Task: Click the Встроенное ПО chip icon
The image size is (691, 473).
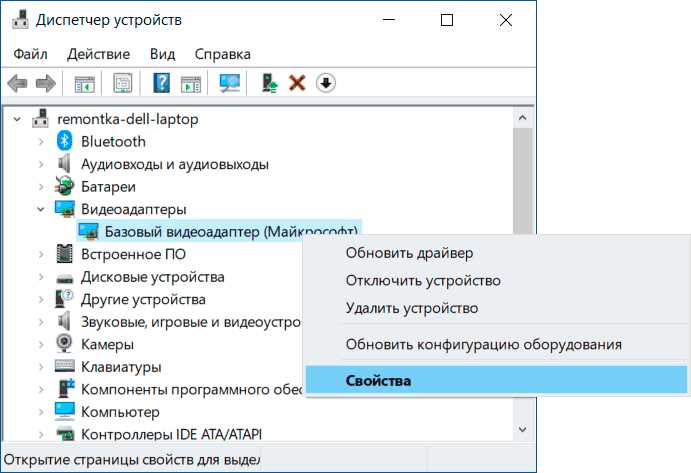Action: point(65,254)
